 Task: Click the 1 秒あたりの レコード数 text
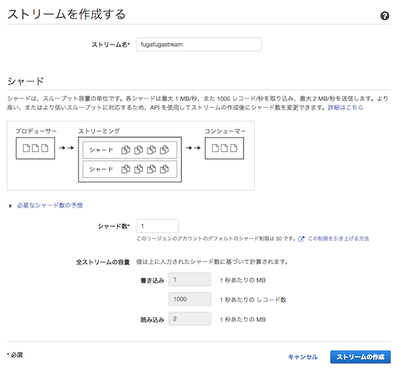253,300
